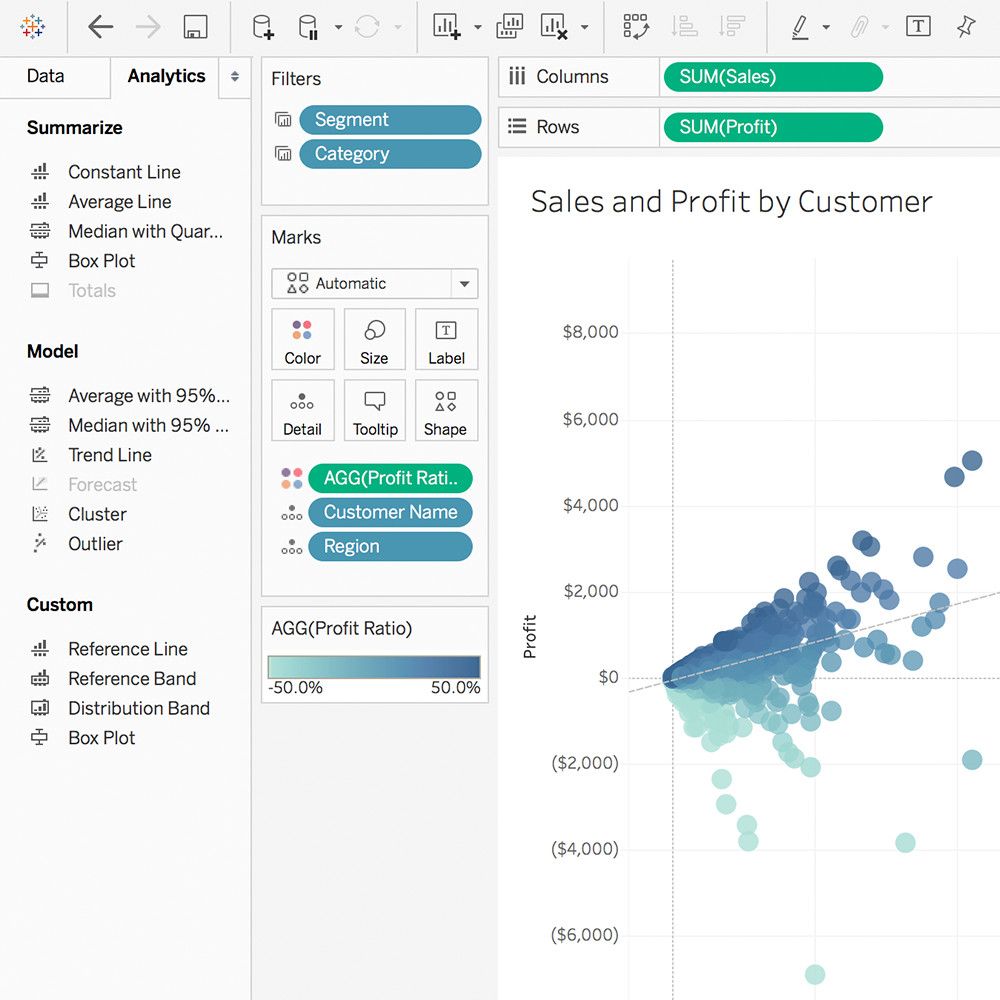The width and height of the screenshot is (1000, 1000).
Task: Select the Analytics tab
Action: point(166,76)
